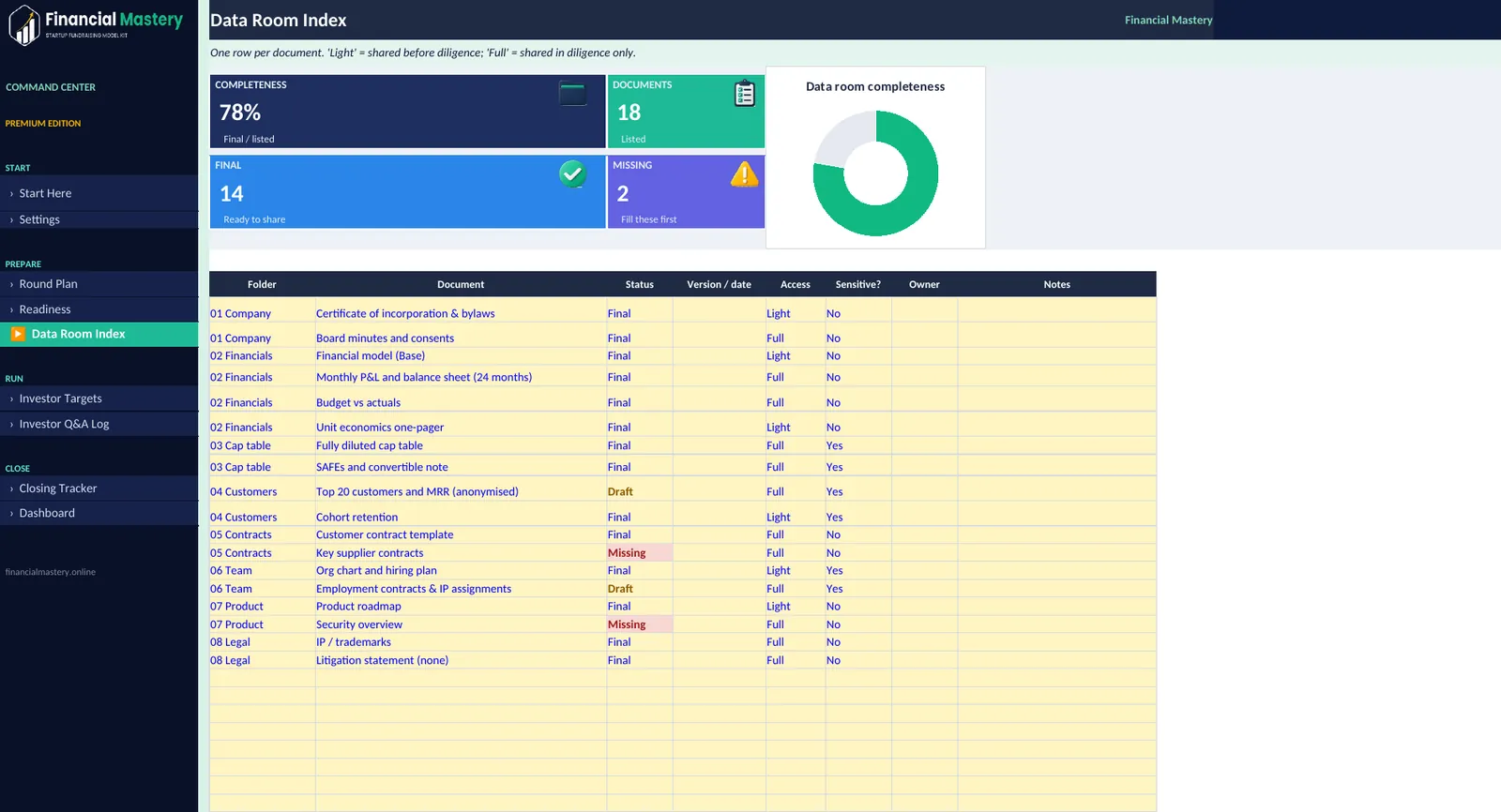Open the Dashboard sheet
Image resolution: width=1501 pixels, height=812 pixels.
(99, 513)
